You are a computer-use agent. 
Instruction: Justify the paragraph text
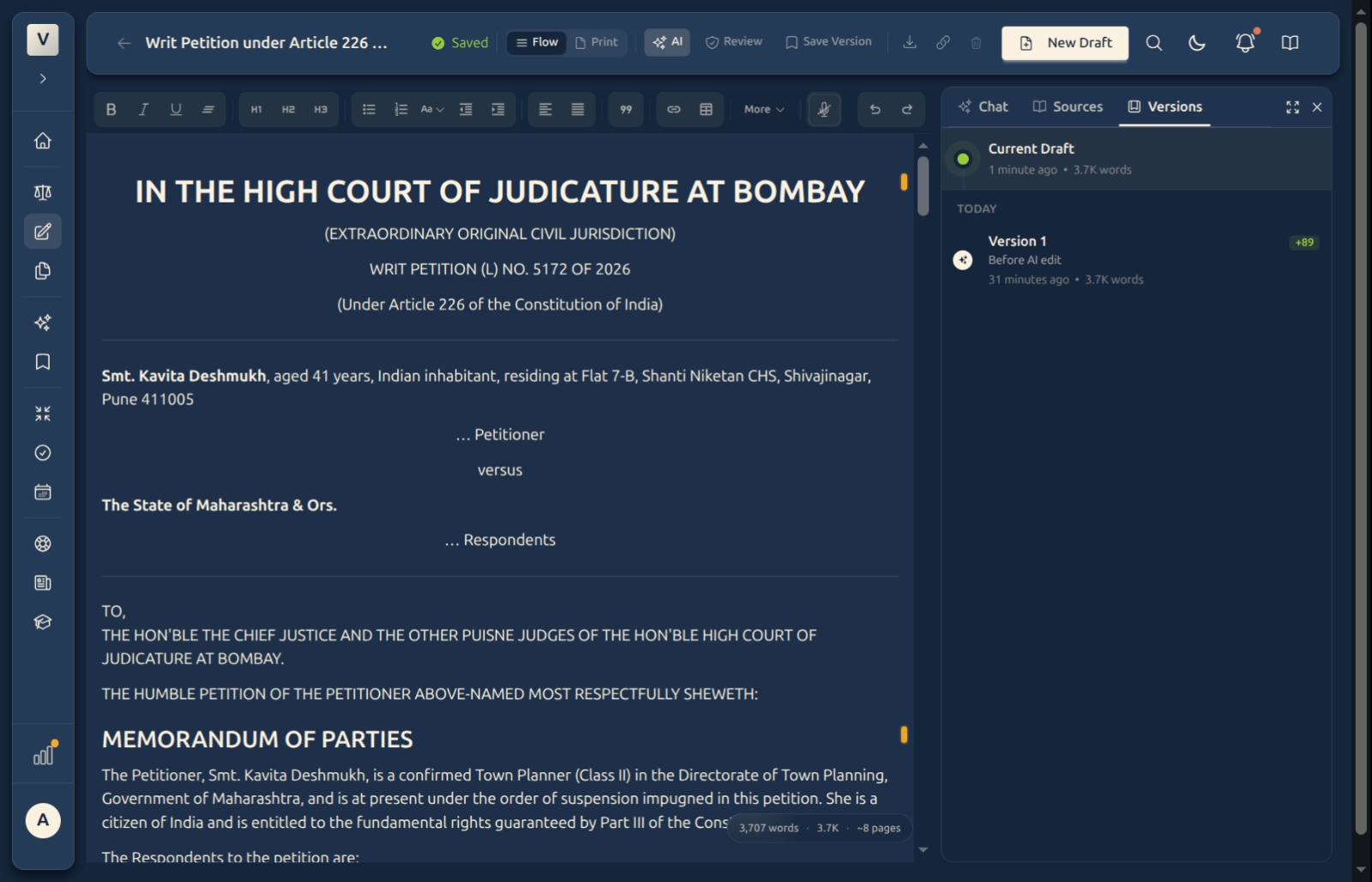coord(578,109)
